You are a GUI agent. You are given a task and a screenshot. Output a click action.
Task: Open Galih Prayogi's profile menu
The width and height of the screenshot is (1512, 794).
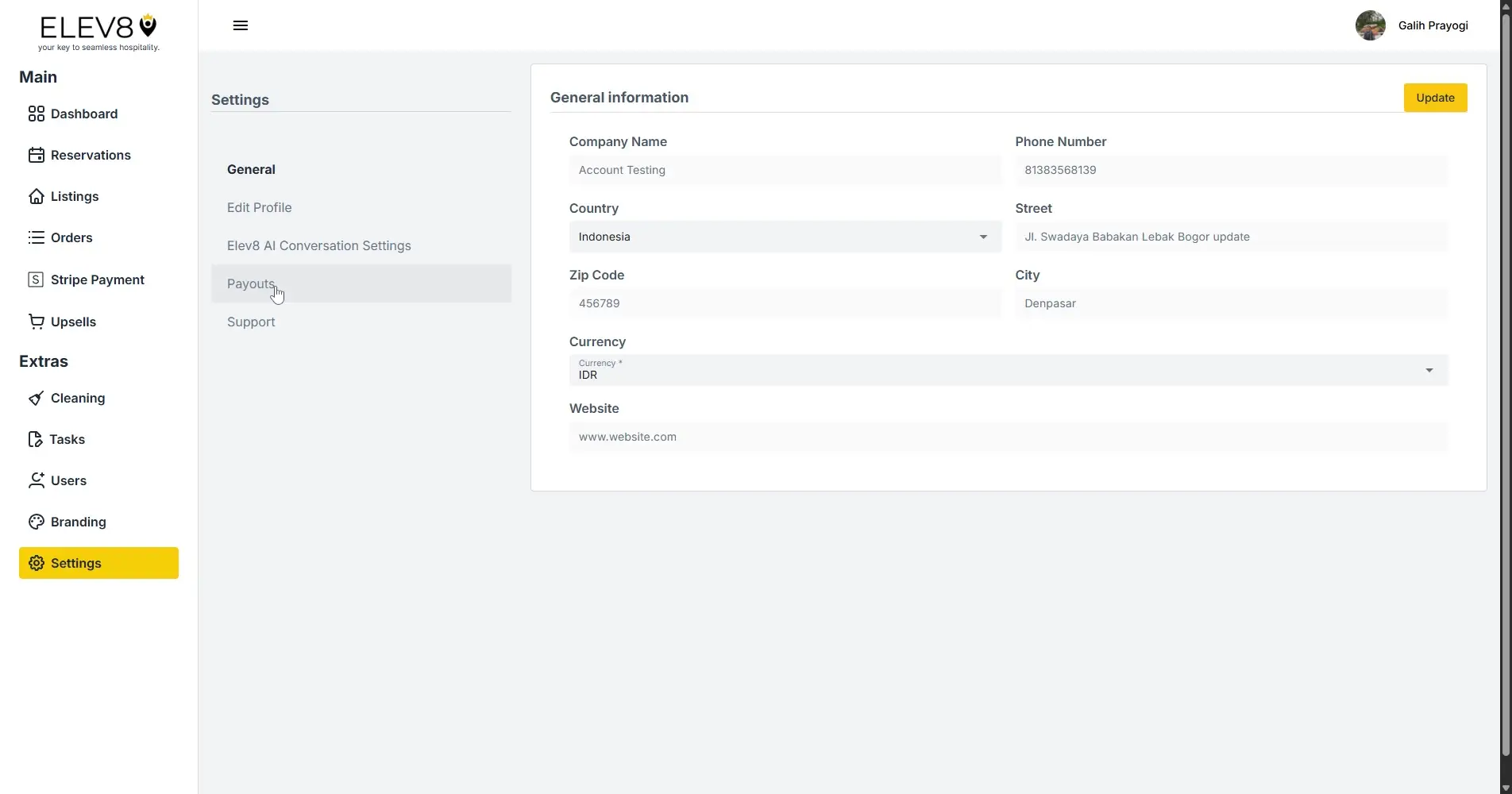1413,25
